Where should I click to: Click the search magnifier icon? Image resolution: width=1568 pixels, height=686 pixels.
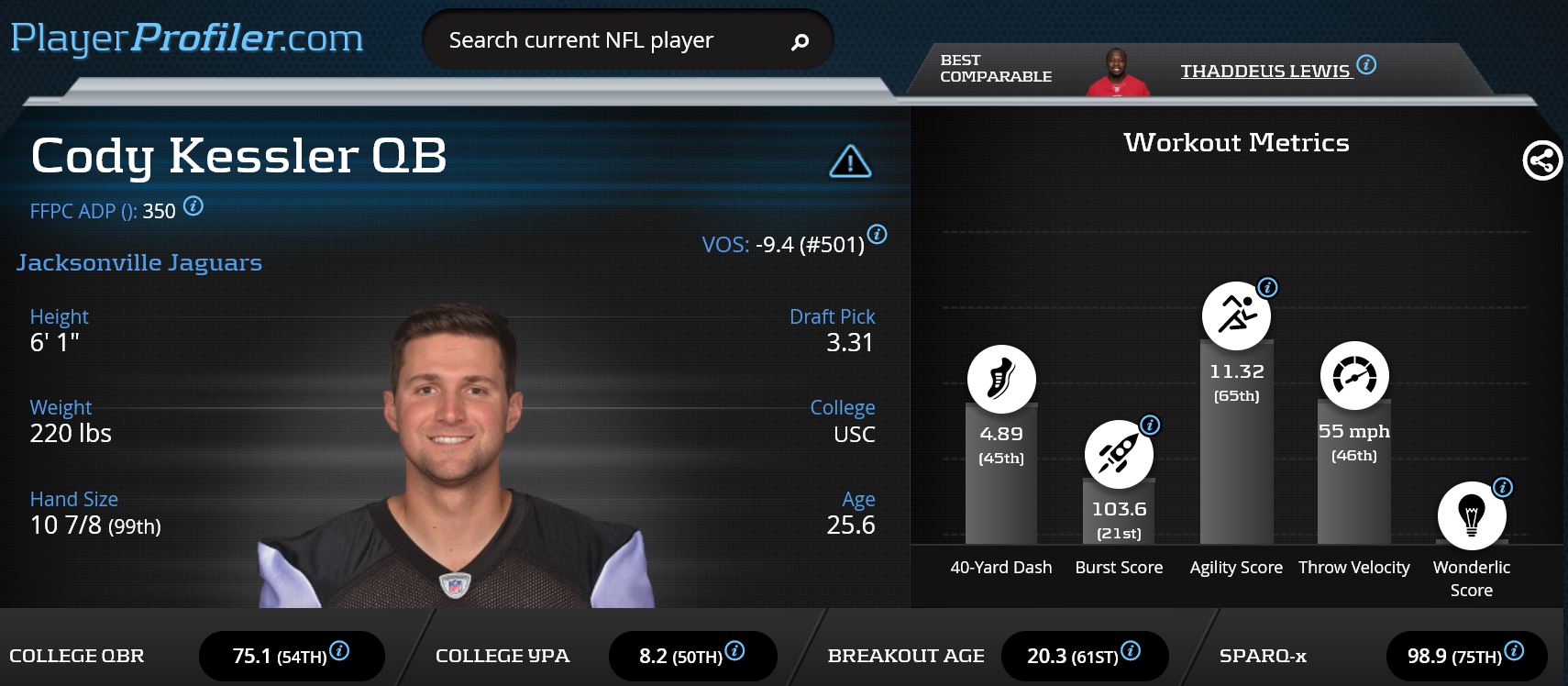pos(800,41)
